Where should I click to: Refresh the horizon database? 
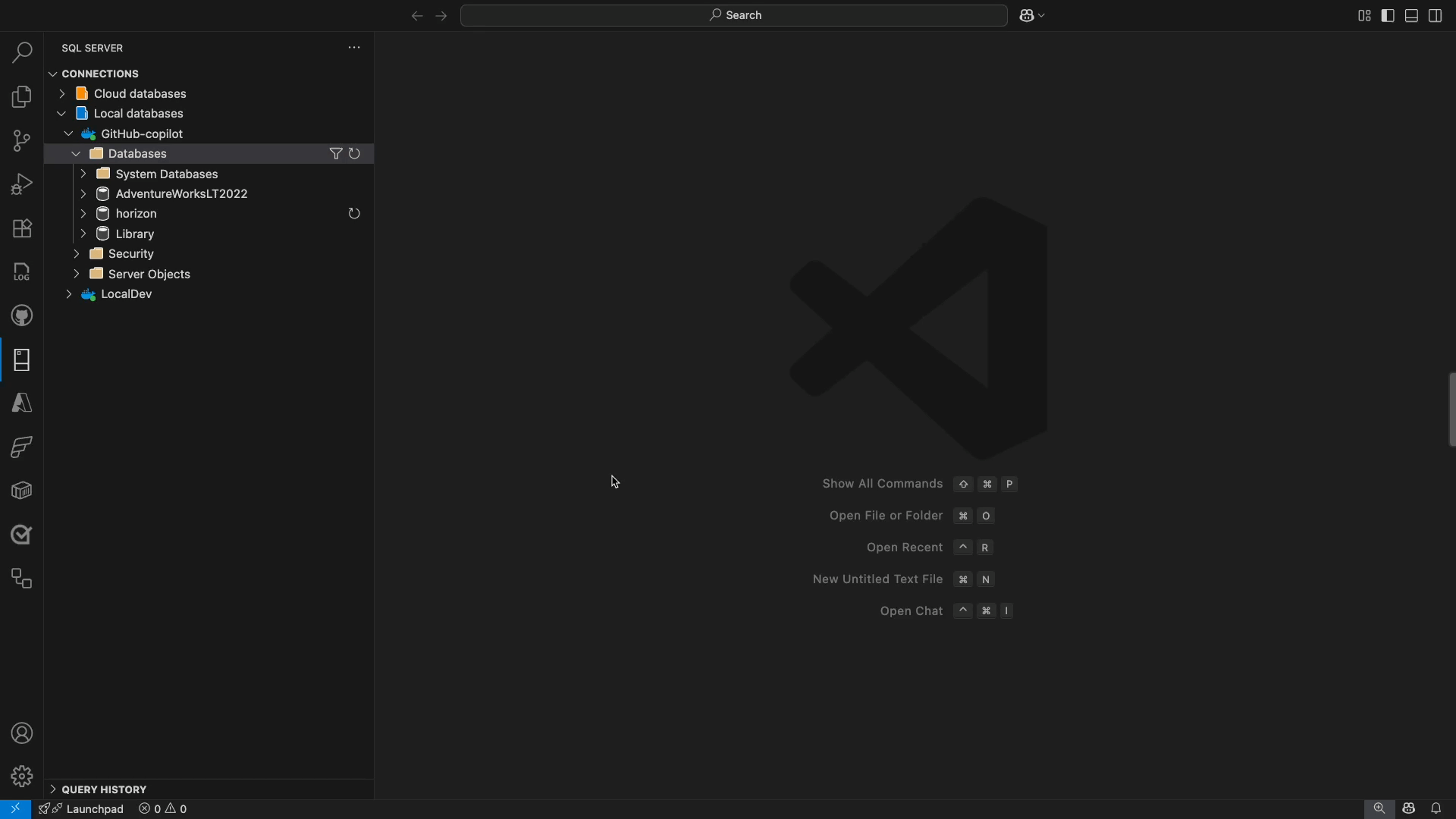point(354,214)
